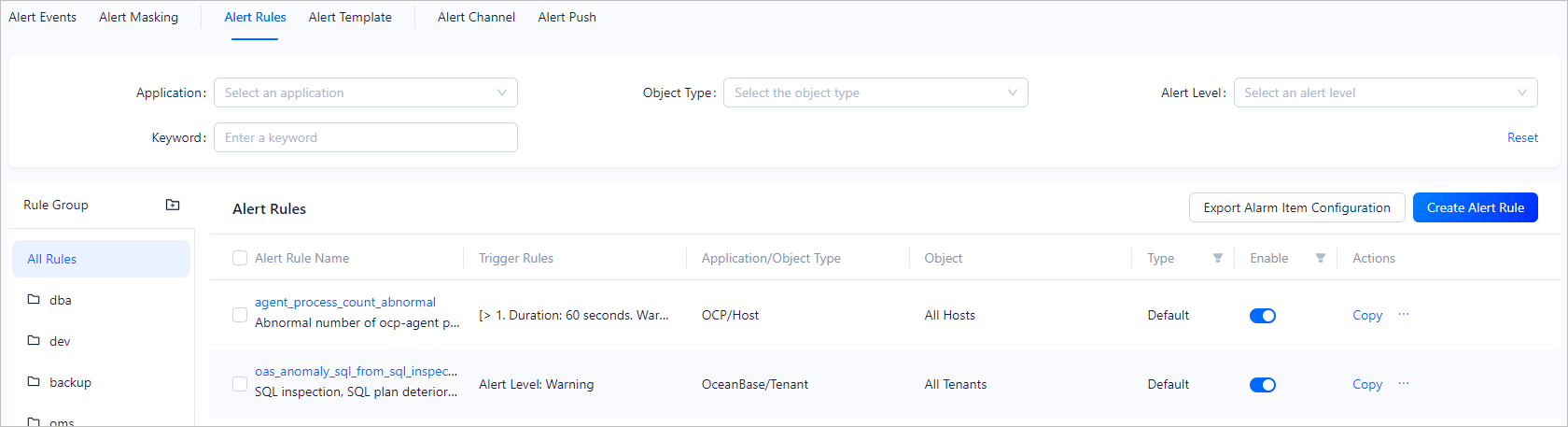Open the Alert Level dropdown
Screen dimensions: 1568x427
click(1384, 93)
